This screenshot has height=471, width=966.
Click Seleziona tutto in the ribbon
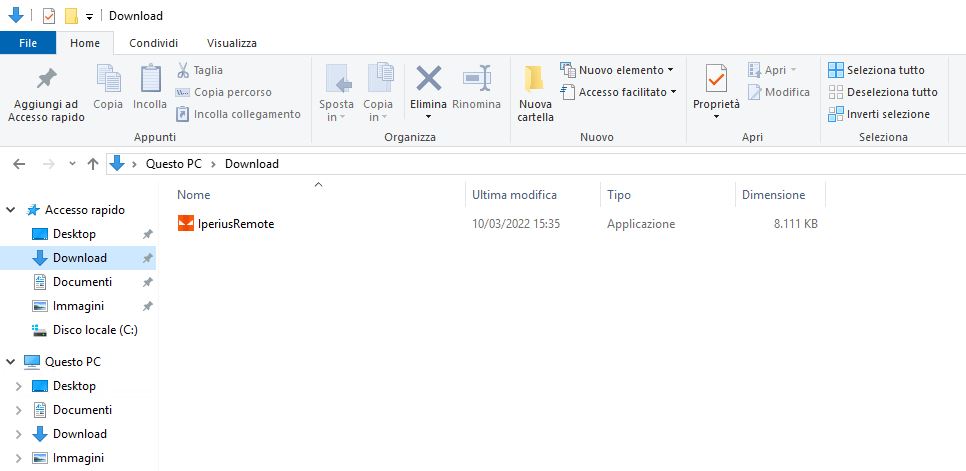(876, 70)
